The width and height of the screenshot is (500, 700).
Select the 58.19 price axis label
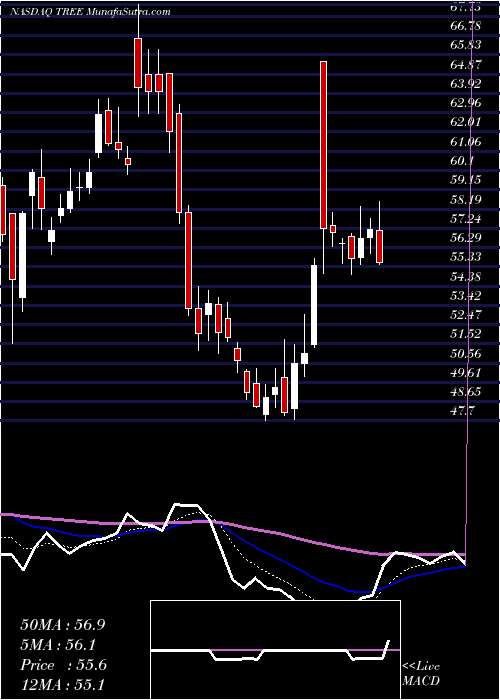tap(466, 199)
